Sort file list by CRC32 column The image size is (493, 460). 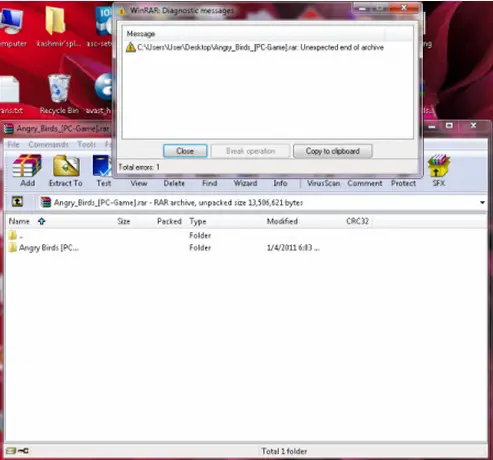pos(357,221)
